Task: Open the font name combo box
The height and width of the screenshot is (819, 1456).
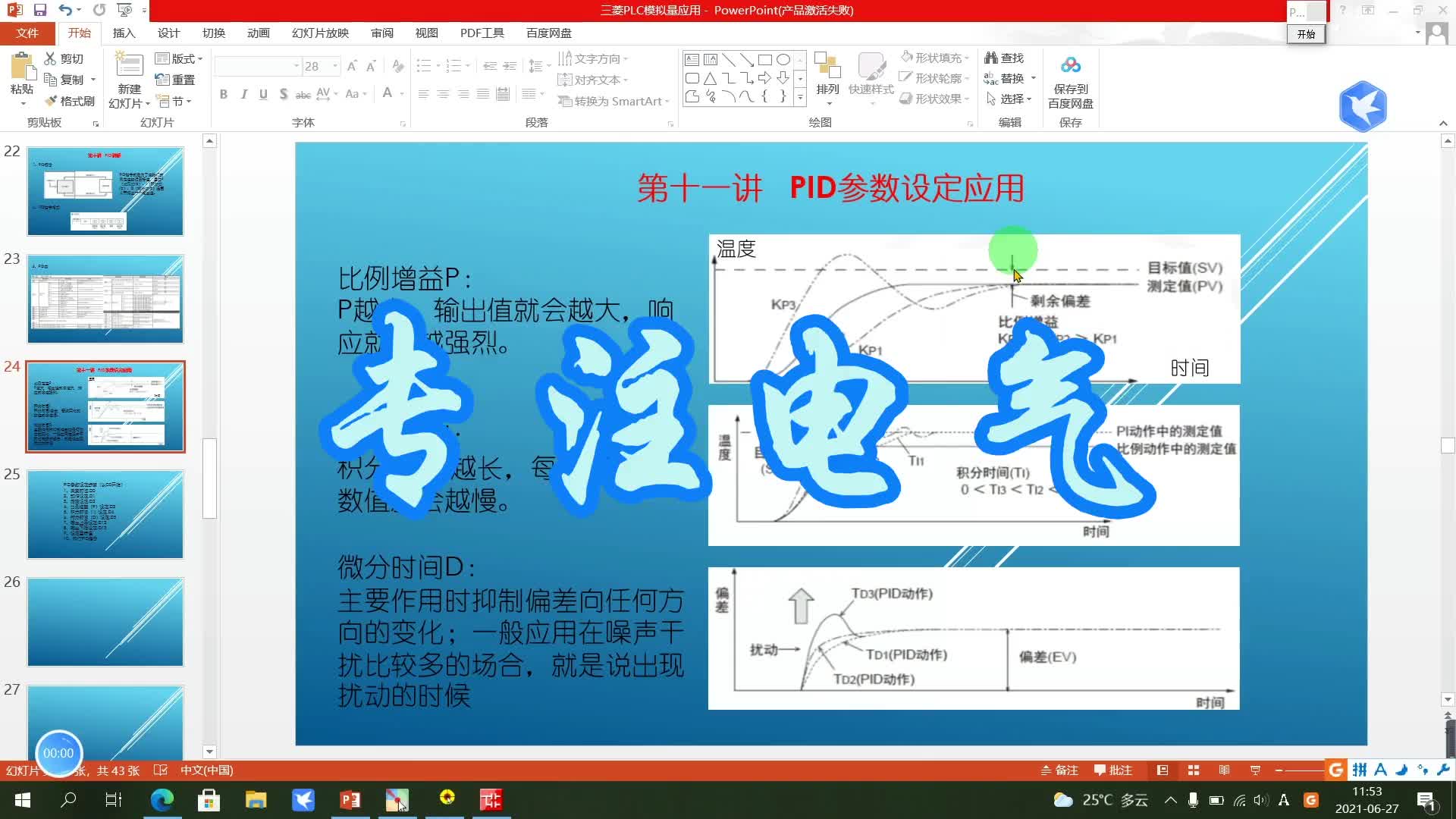Action: point(258,67)
